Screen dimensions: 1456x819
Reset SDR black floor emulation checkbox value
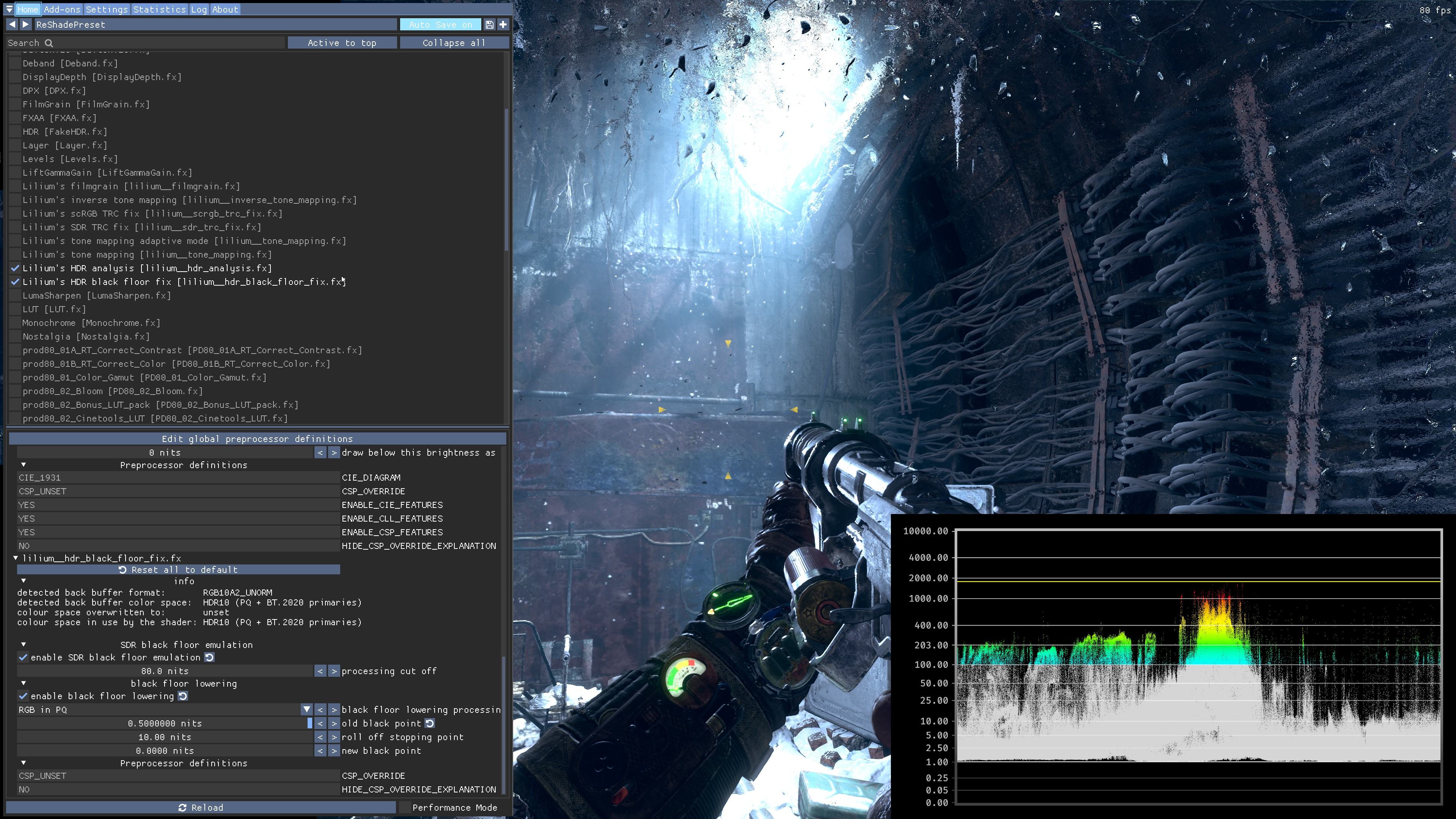[209, 657]
